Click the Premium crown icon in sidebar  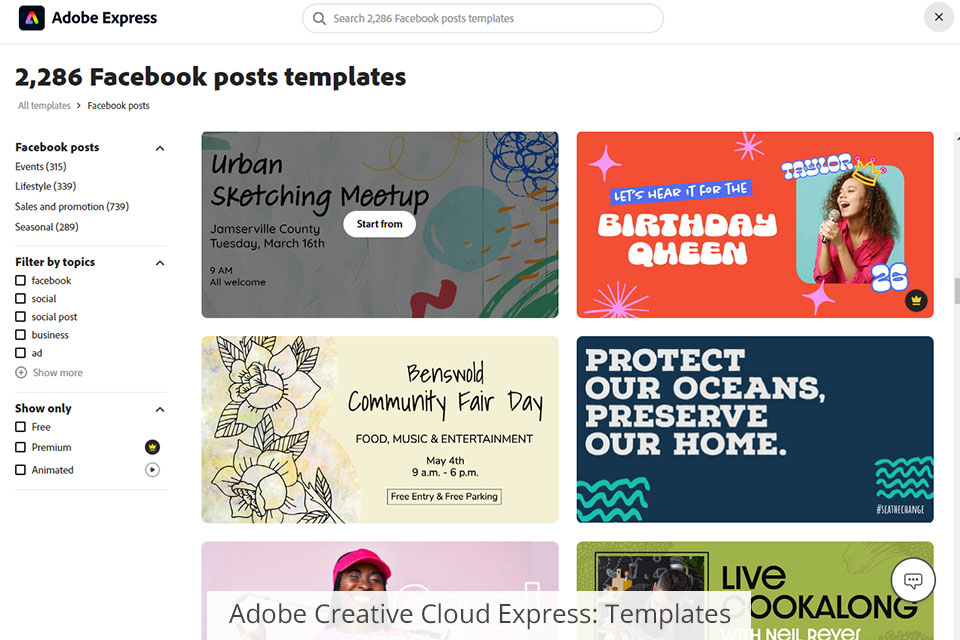click(152, 447)
